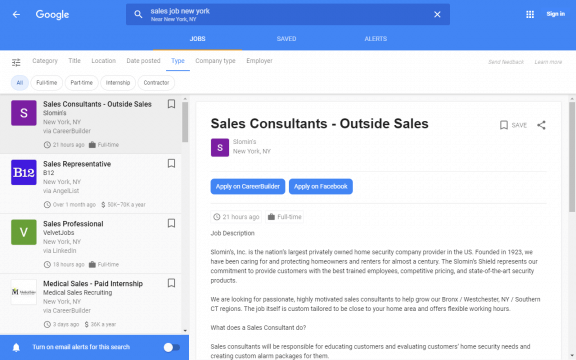
Task: Bookmark the Sales Professional VelvetJobs listing
Action: pos(171,223)
